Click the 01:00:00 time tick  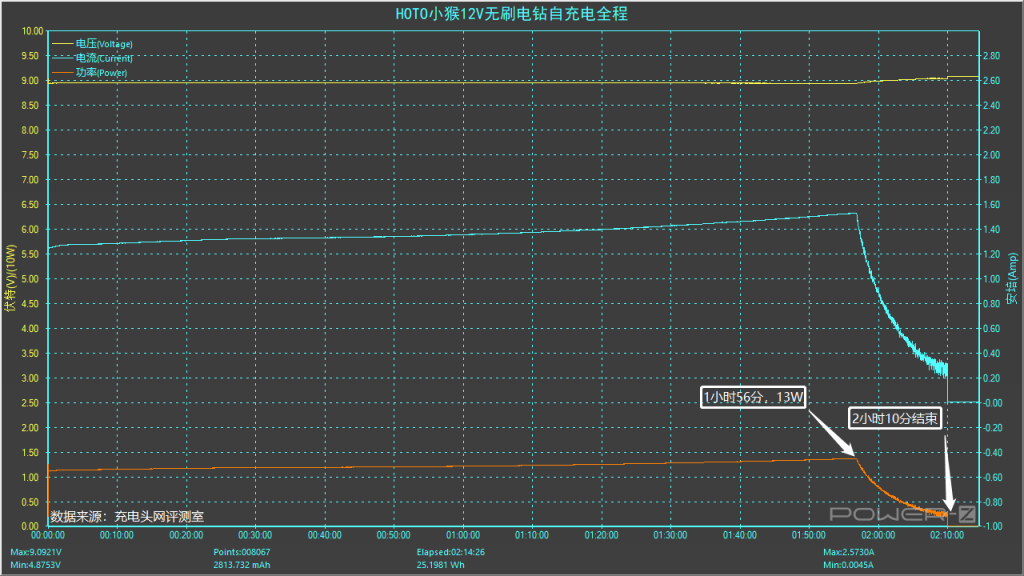(x=463, y=536)
